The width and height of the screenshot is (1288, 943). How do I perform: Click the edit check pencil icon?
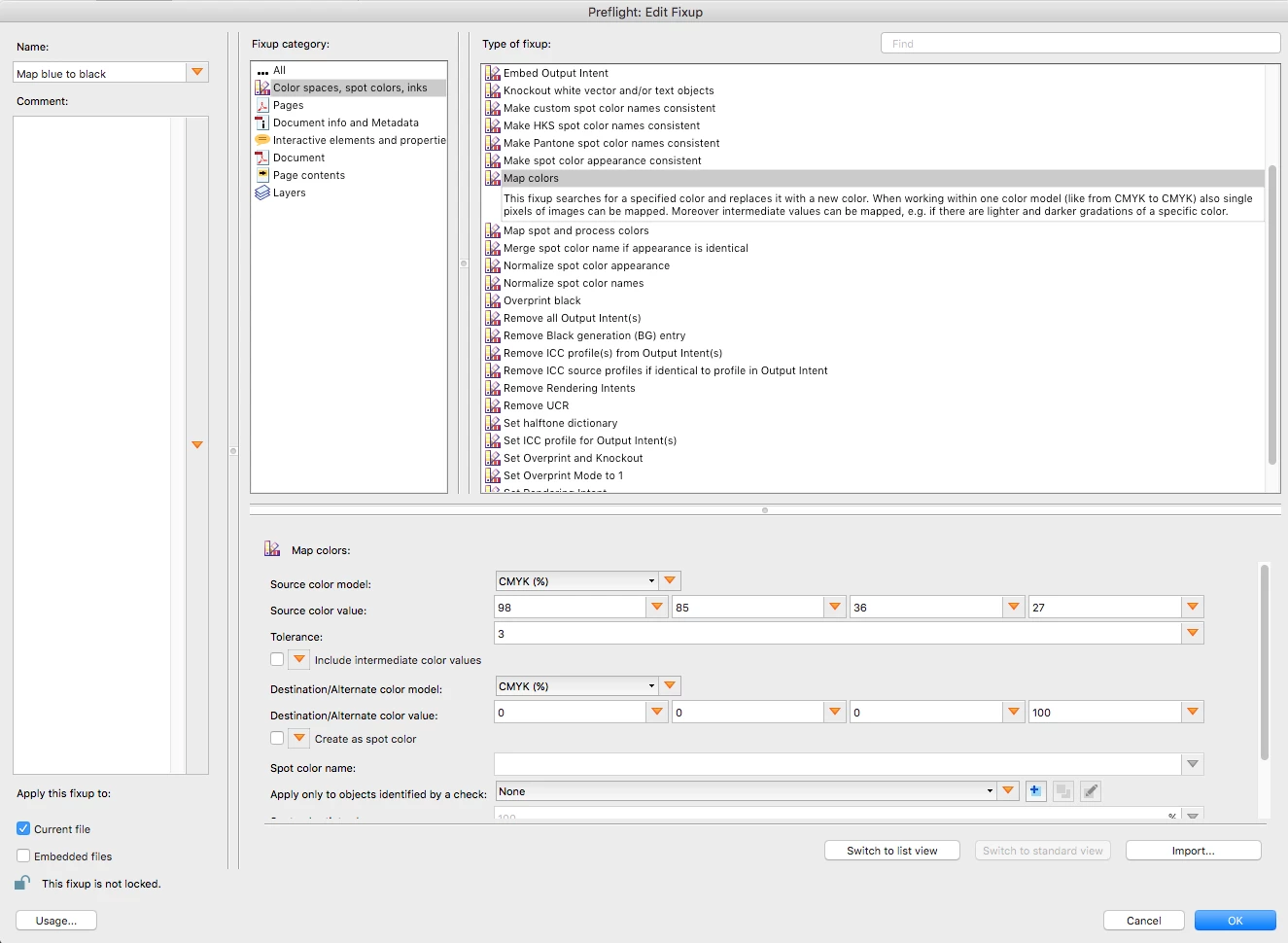click(x=1091, y=791)
